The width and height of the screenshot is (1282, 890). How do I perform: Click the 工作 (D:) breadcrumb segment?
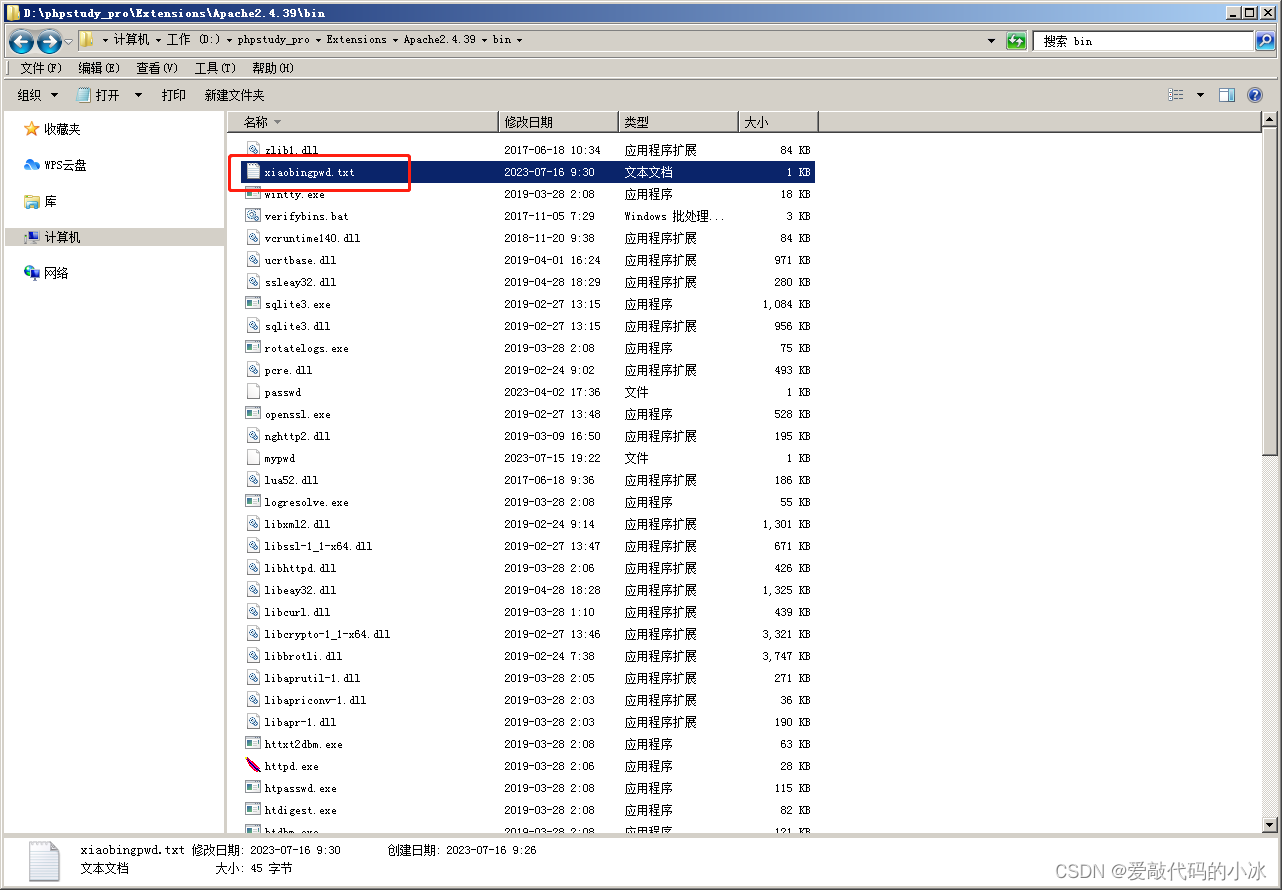click(193, 40)
